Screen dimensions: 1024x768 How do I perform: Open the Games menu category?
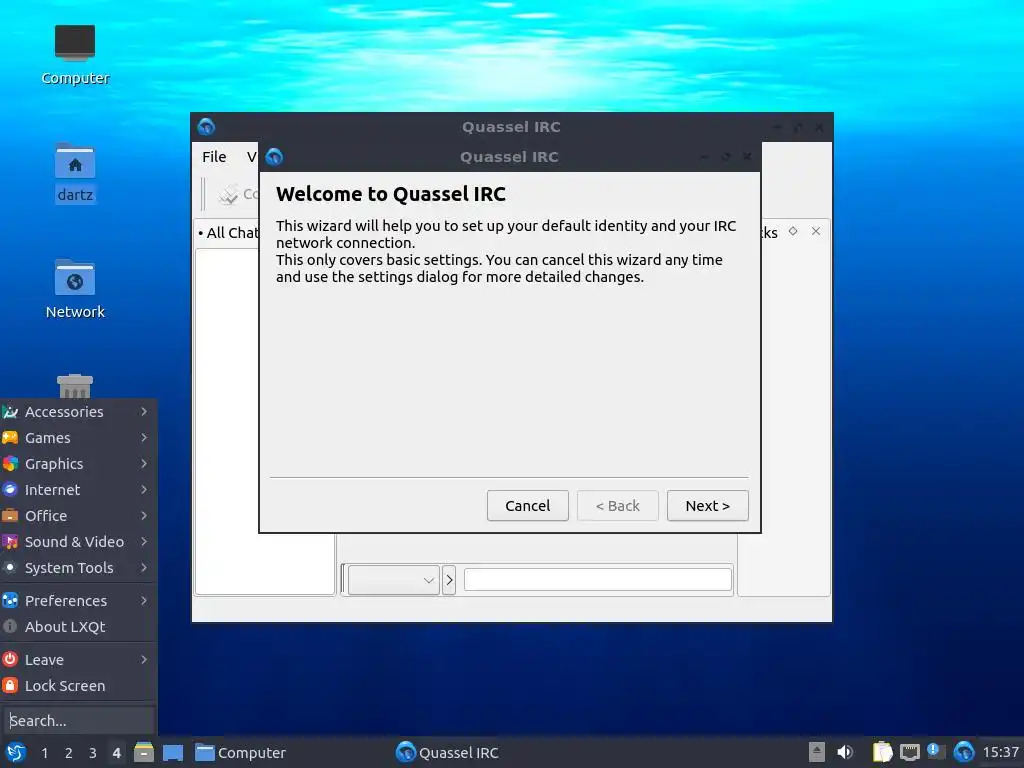click(x=77, y=438)
